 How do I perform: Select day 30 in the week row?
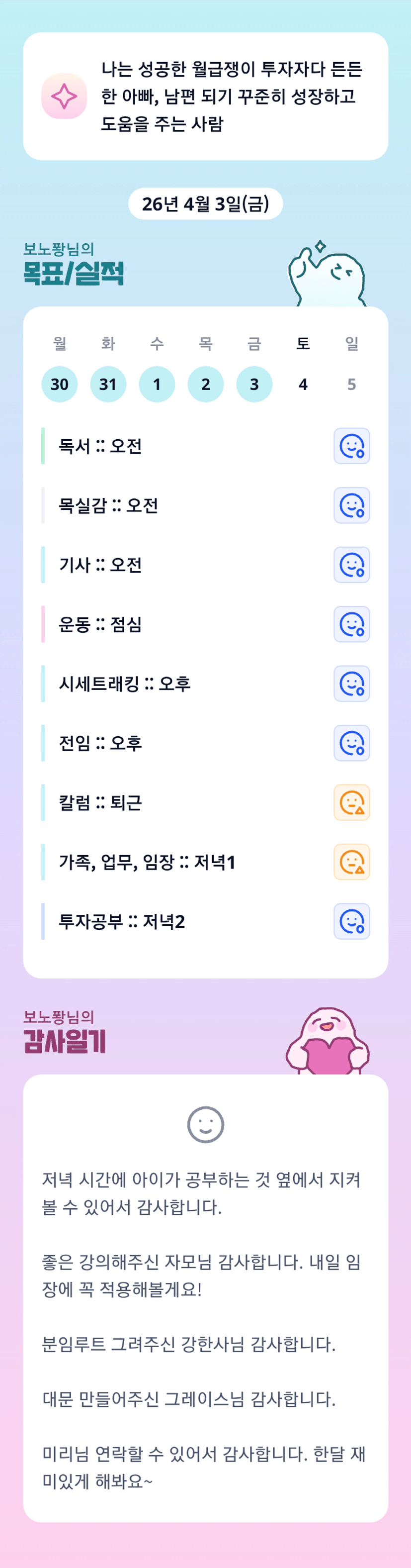(x=60, y=384)
